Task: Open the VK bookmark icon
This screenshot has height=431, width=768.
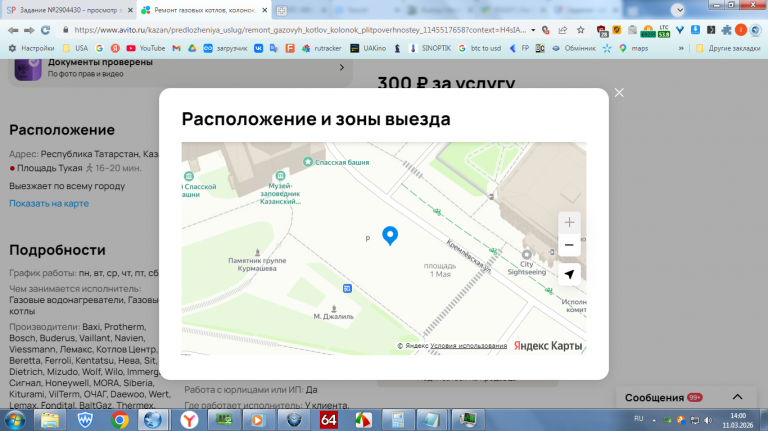Action: [258, 48]
